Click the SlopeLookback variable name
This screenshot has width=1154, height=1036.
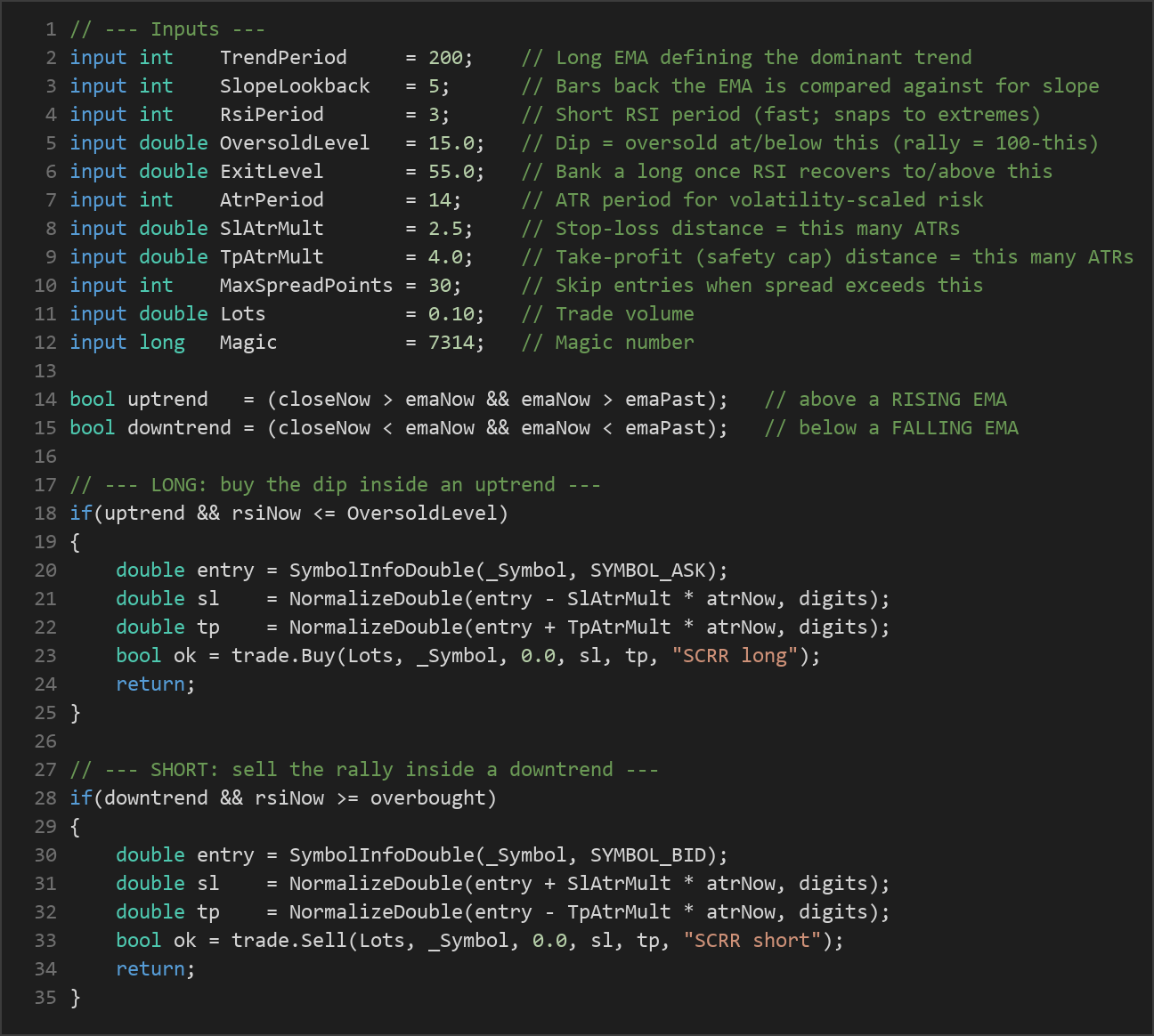(x=295, y=86)
